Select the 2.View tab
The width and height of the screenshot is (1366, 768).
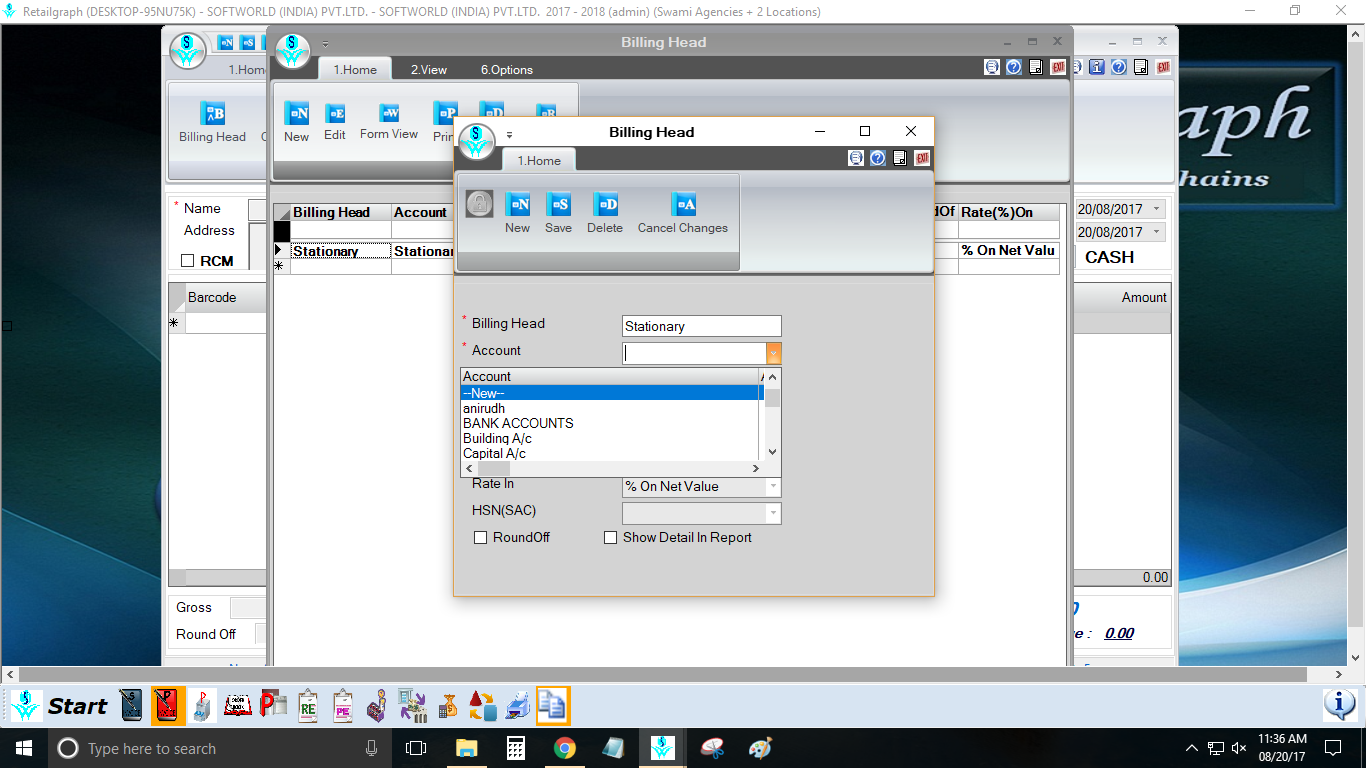(x=429, y=69)
